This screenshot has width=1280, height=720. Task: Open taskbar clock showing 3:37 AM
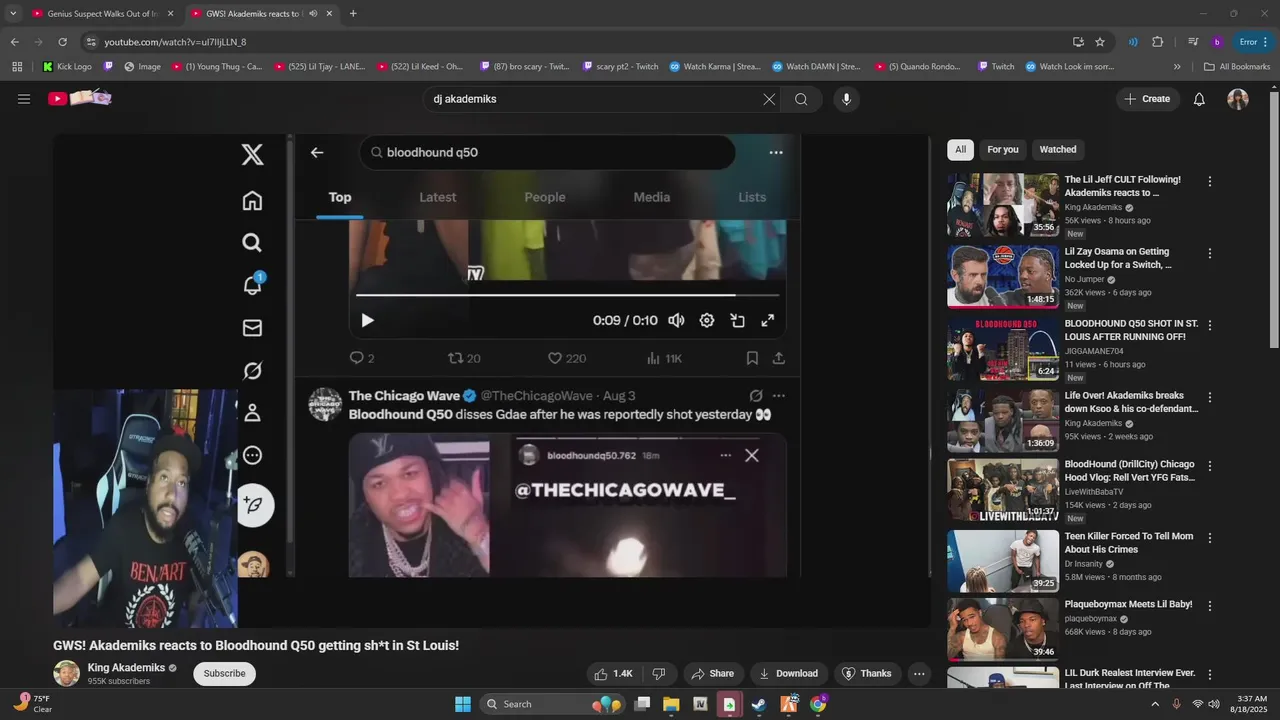click(x=1252, y=704)
